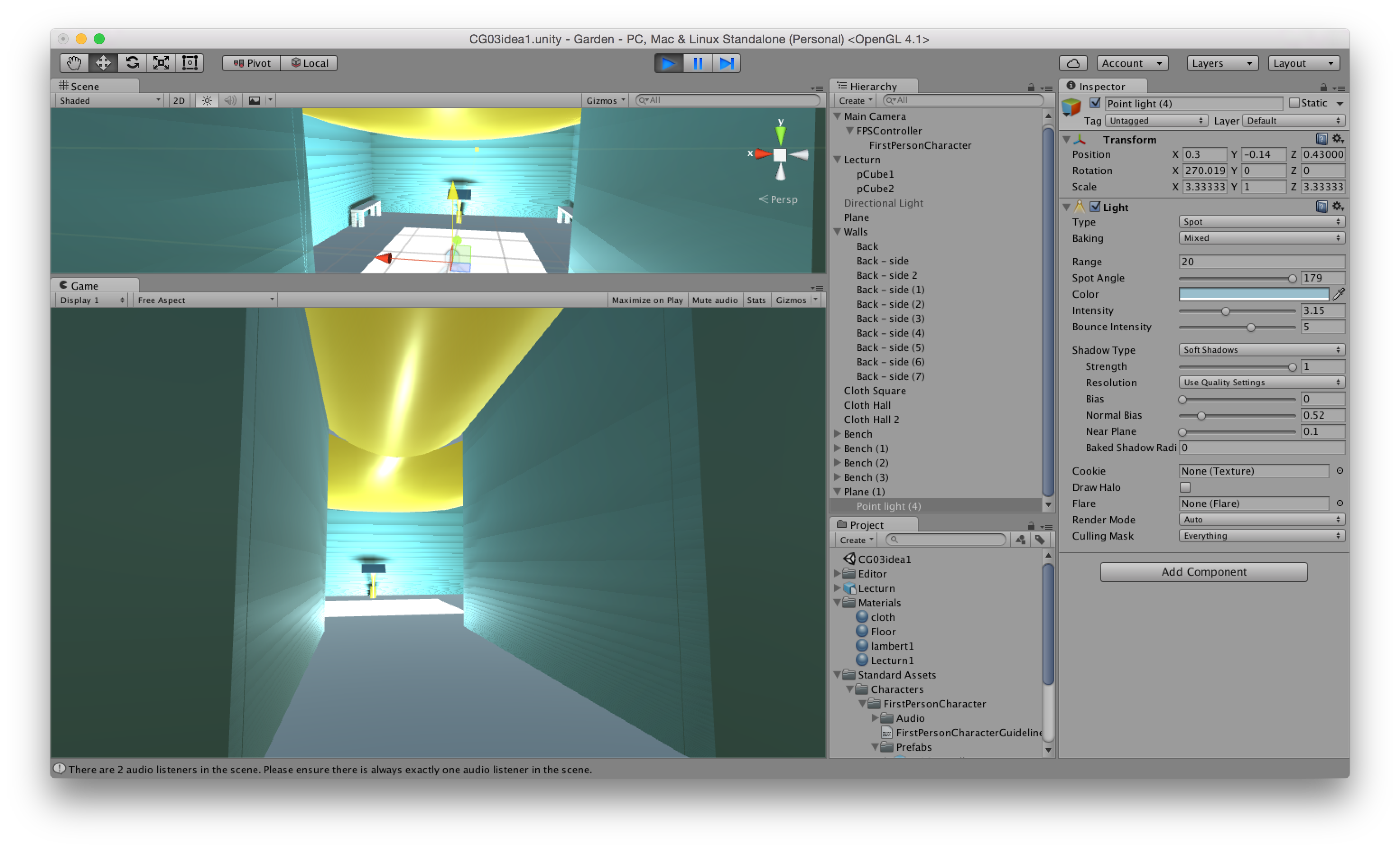Click the Add Component button
Viewport: 1400px width, 850px height.
click(x=1203, y=572)
